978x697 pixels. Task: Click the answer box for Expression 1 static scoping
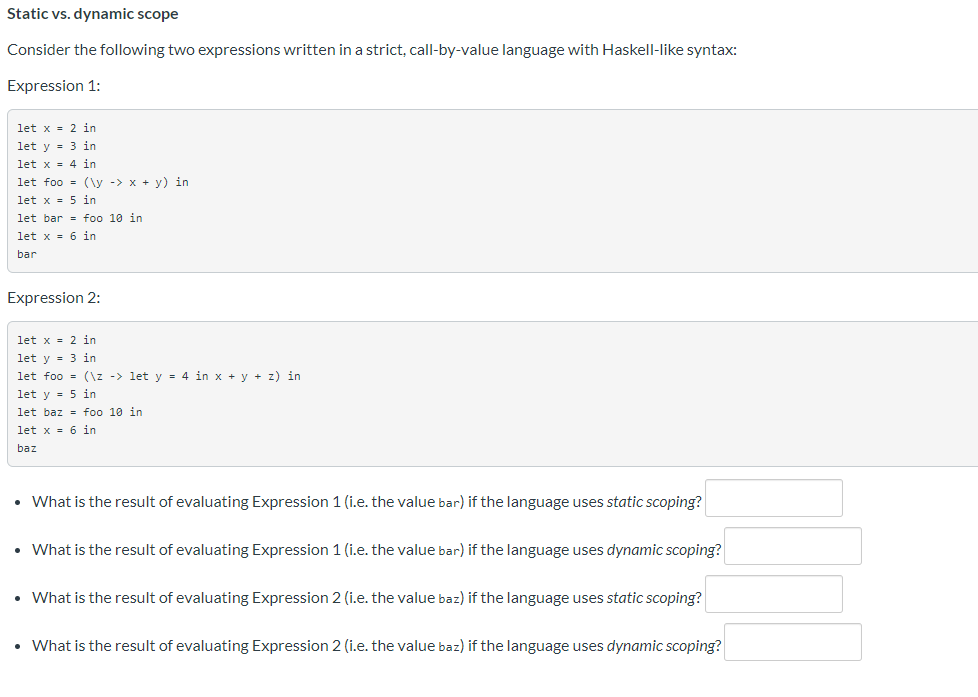pos(773,497)
